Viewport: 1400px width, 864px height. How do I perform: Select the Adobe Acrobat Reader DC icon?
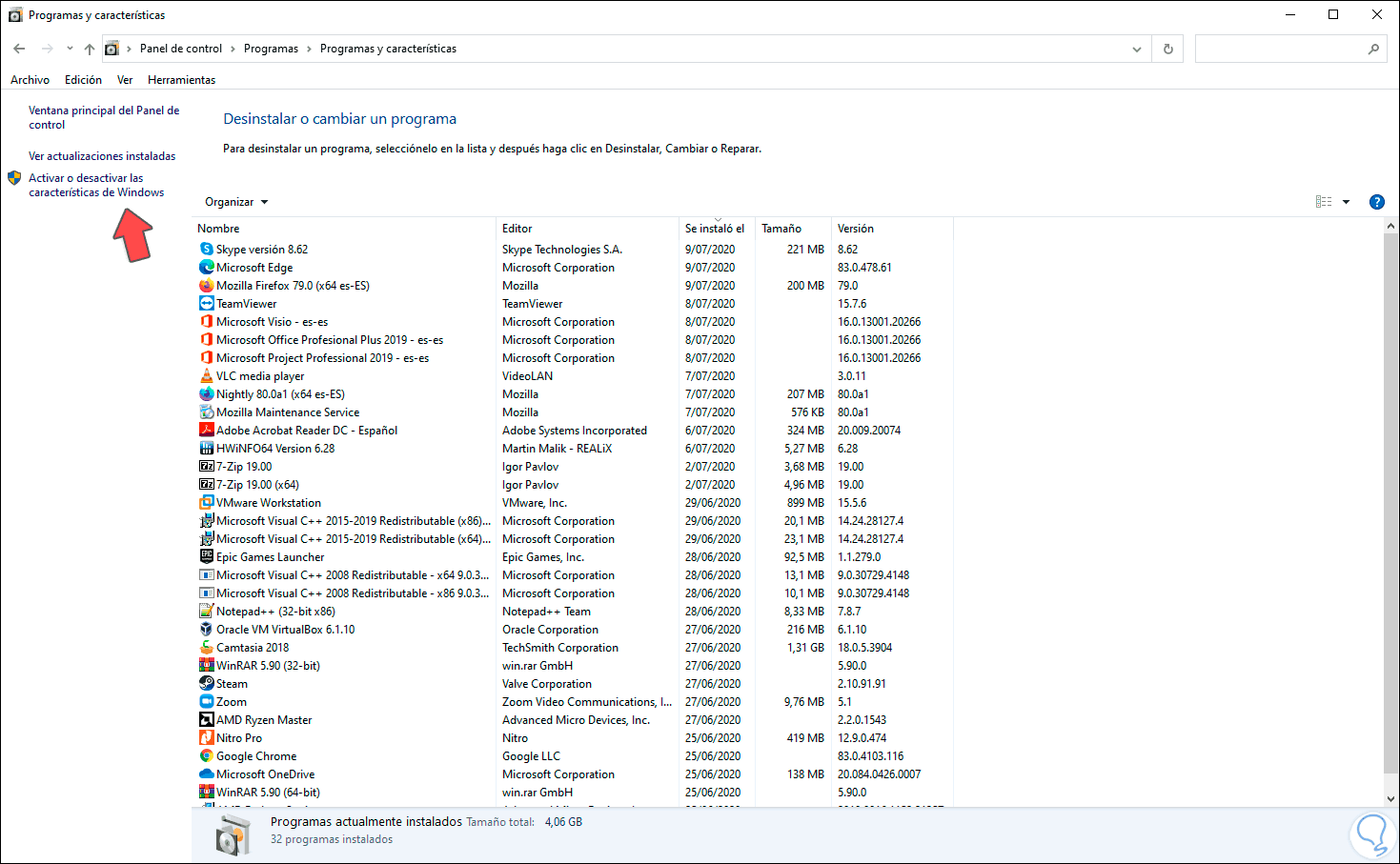(207, 431)
